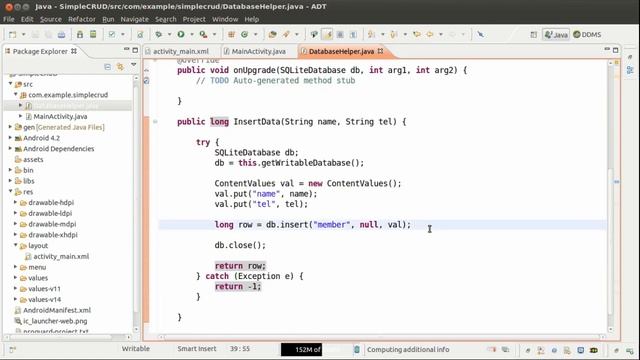Open the Package Explorer view menu arrow
This screenshot has height=360, width=640.
pos(133,65)
